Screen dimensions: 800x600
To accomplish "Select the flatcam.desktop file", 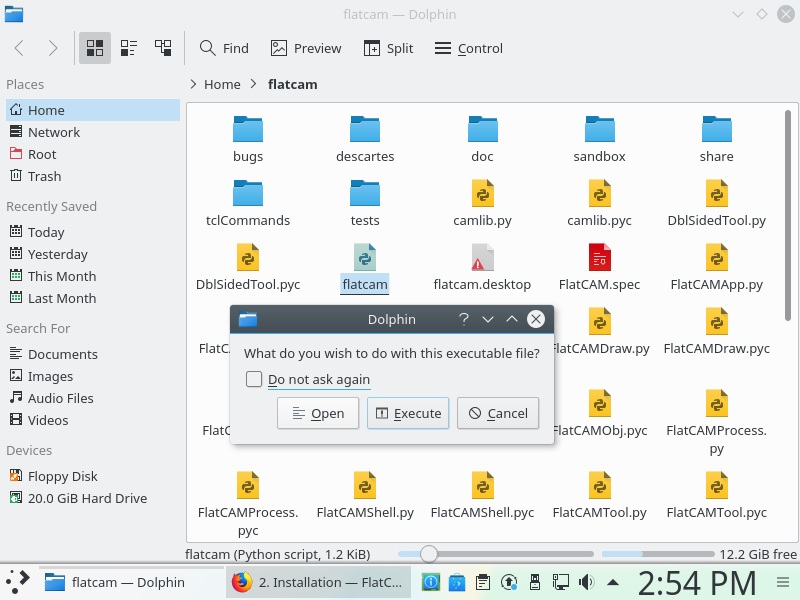I will (x=482, y=267).
